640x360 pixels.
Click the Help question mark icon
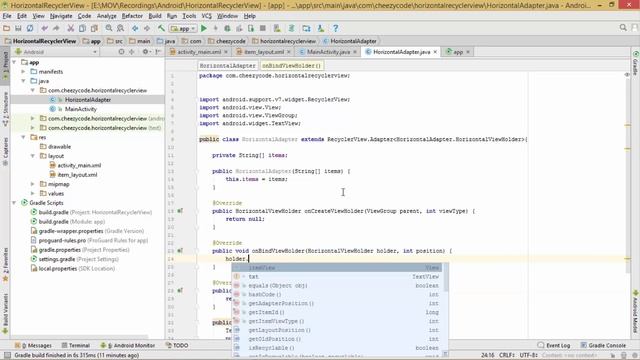pos(336,28)
